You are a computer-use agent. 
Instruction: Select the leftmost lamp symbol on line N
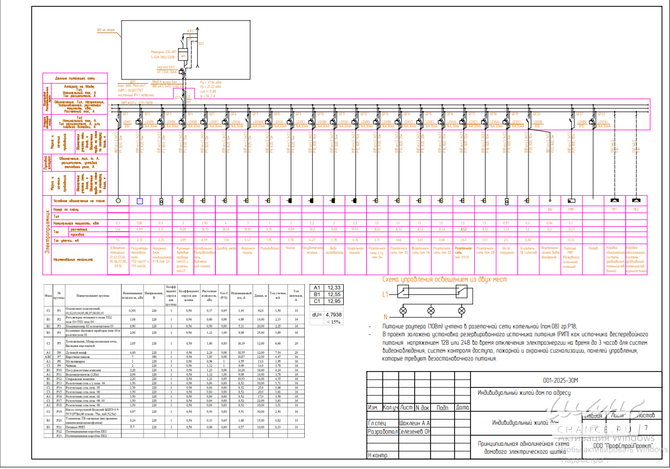(404, 311)
